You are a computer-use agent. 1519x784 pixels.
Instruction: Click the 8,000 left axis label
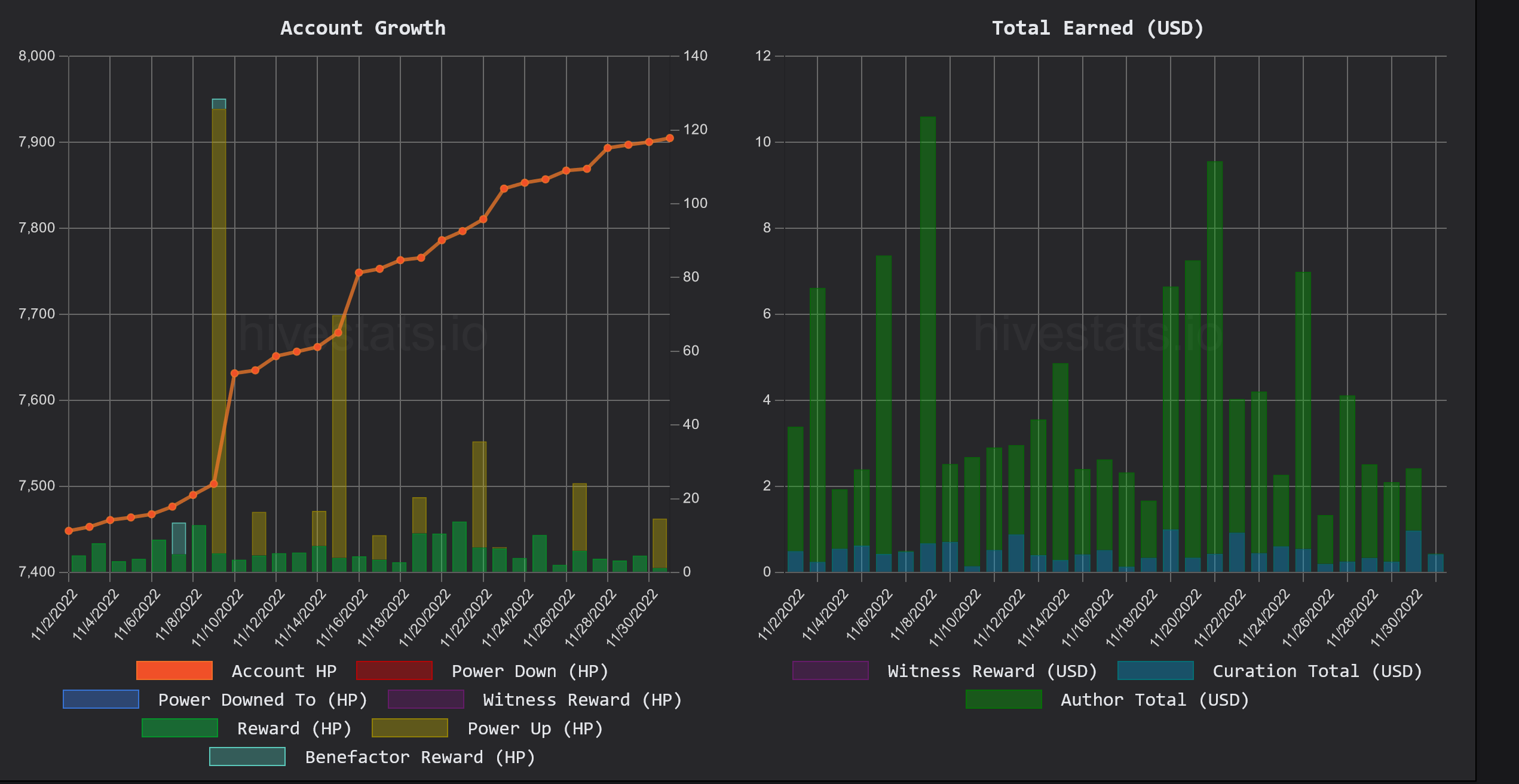[x=37, y=56]
